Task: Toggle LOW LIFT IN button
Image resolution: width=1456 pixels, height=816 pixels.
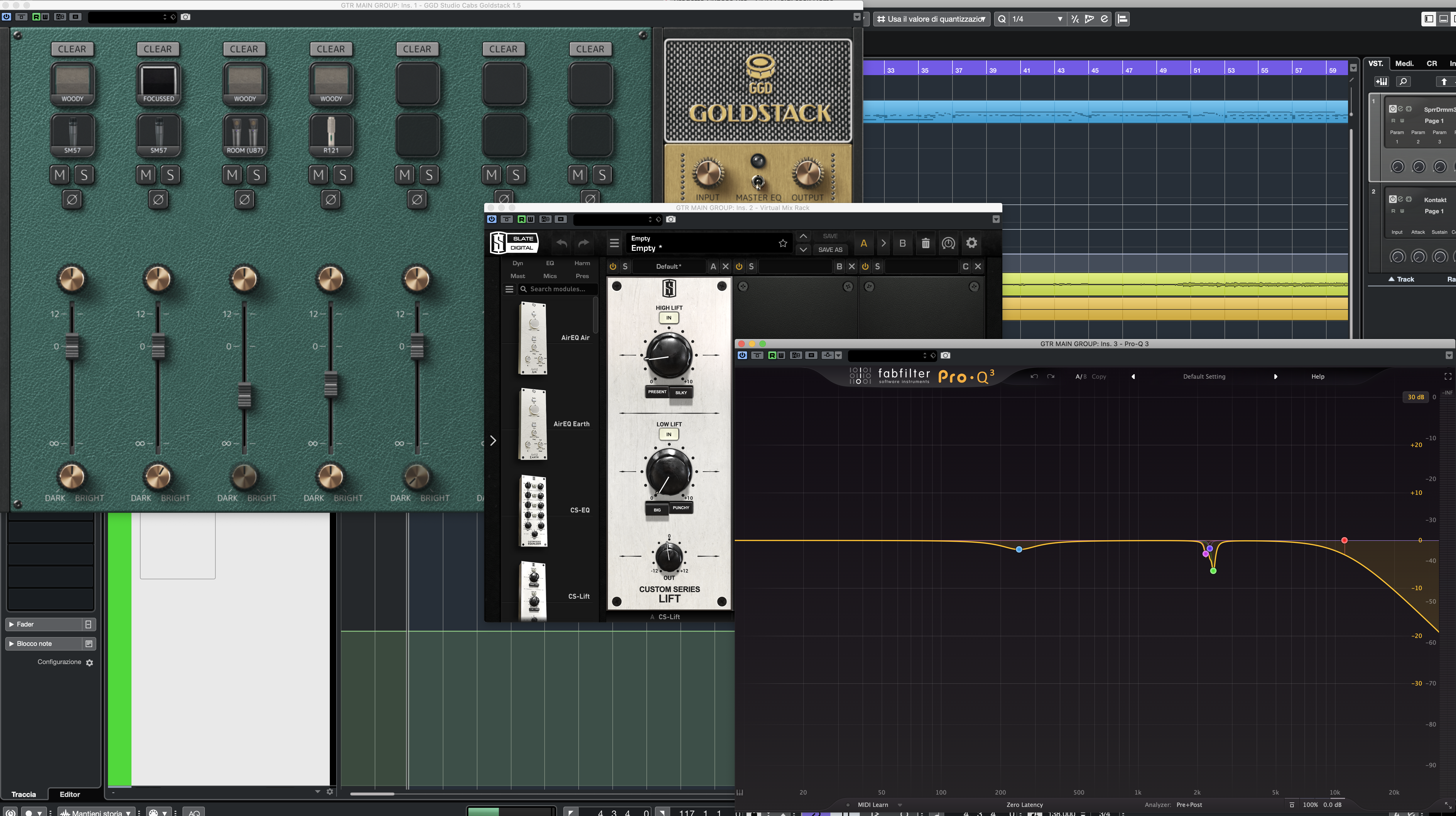Action: click(669, 435)
